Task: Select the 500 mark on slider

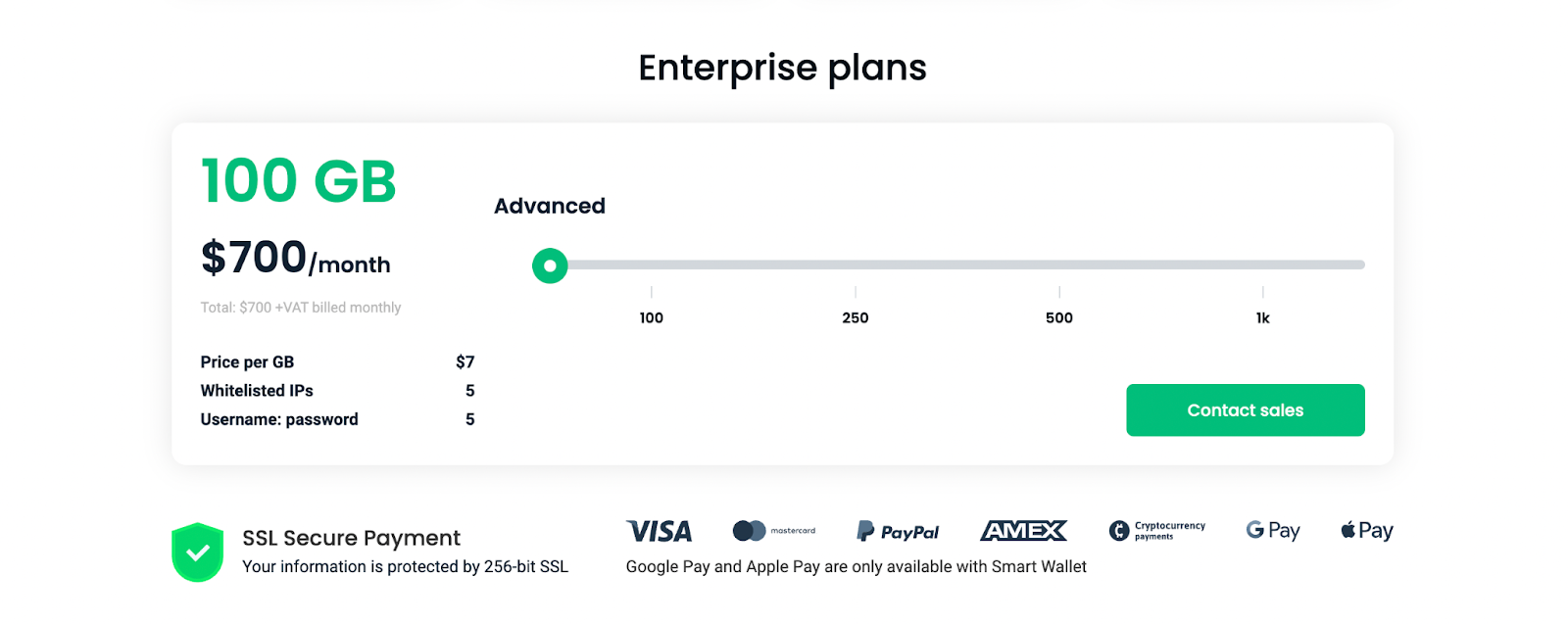Action: (1059, 317)
